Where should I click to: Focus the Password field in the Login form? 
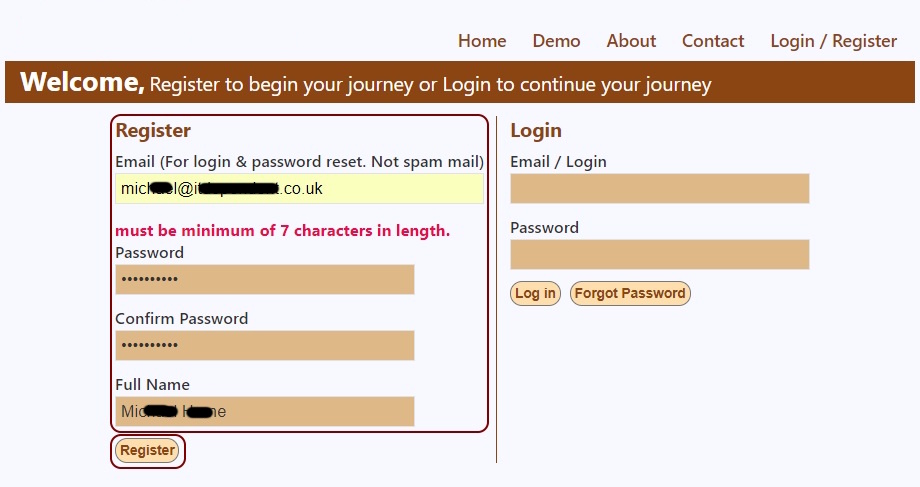pyautogui.click(x=659, y=254)
